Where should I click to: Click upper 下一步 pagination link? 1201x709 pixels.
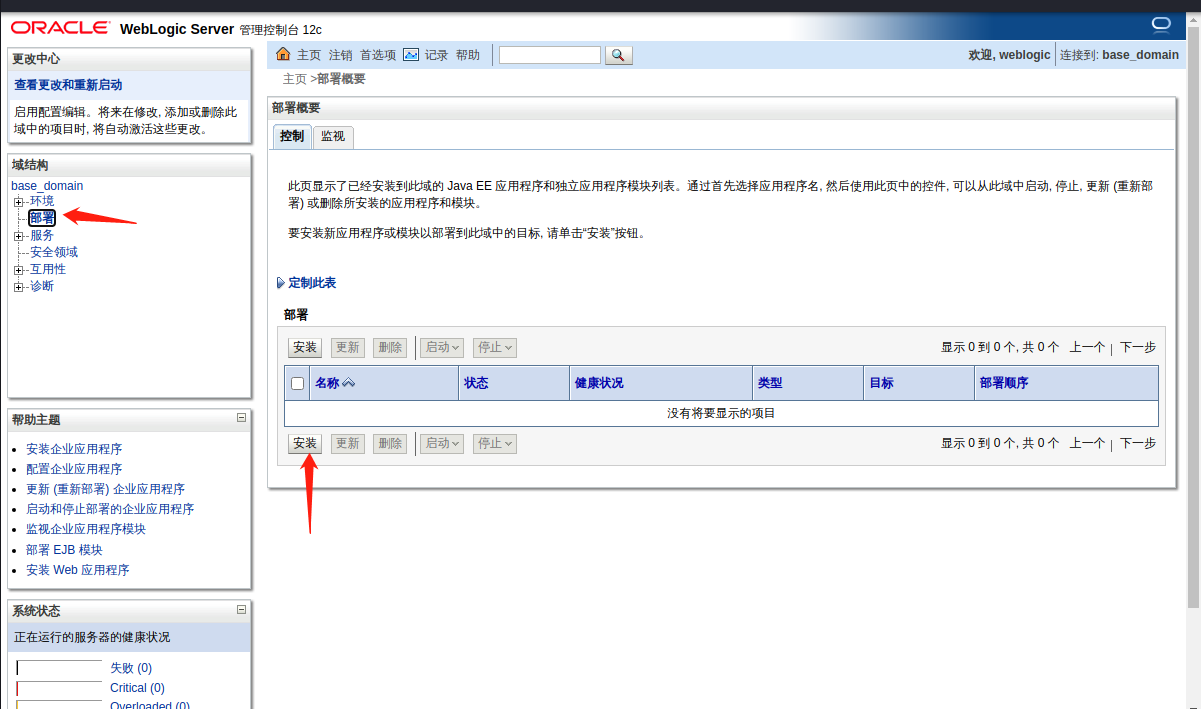click(1138, 347)
